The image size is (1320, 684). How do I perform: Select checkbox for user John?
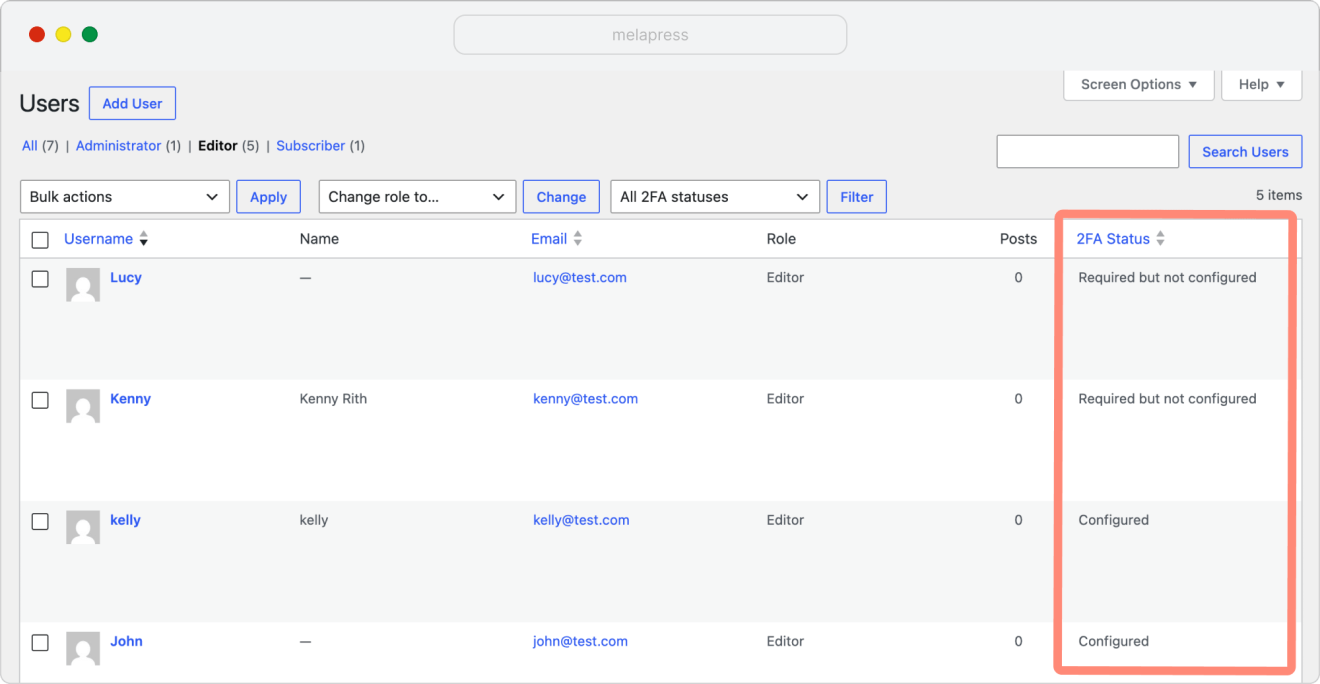40,642
